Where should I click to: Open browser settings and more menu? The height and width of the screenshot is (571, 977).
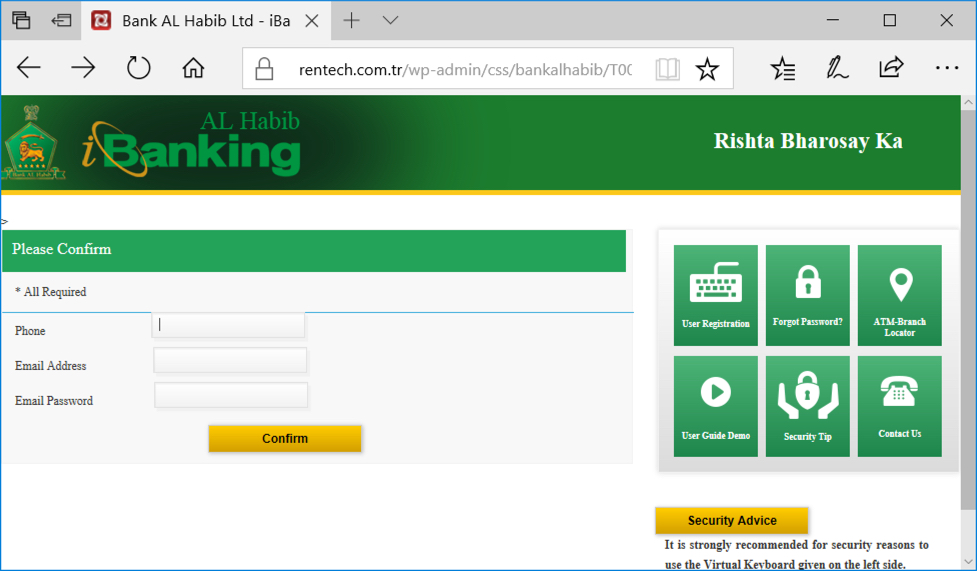click(x=946, y=67)
